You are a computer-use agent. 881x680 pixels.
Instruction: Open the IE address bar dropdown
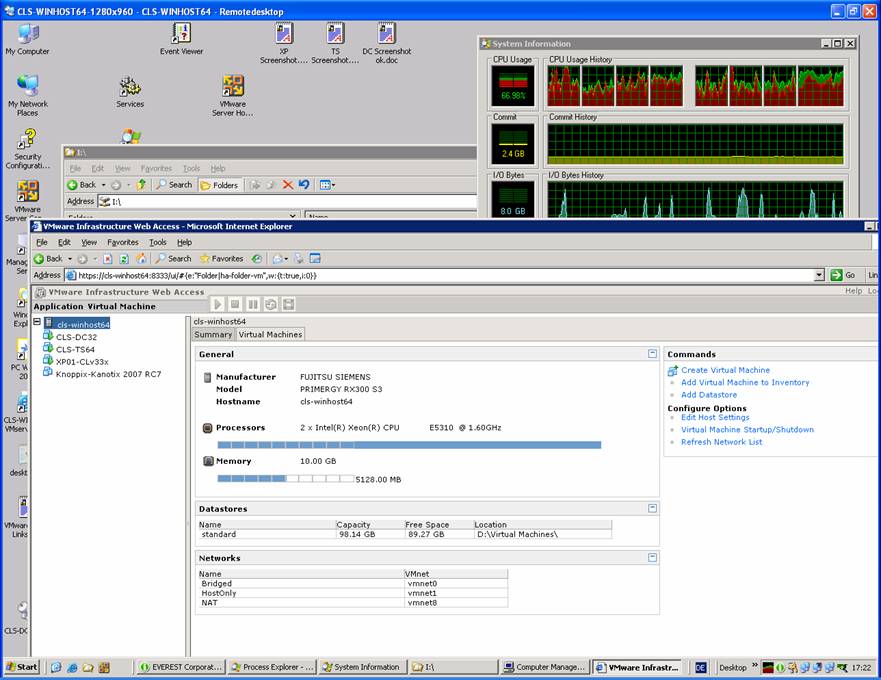(x=819, y=275)
